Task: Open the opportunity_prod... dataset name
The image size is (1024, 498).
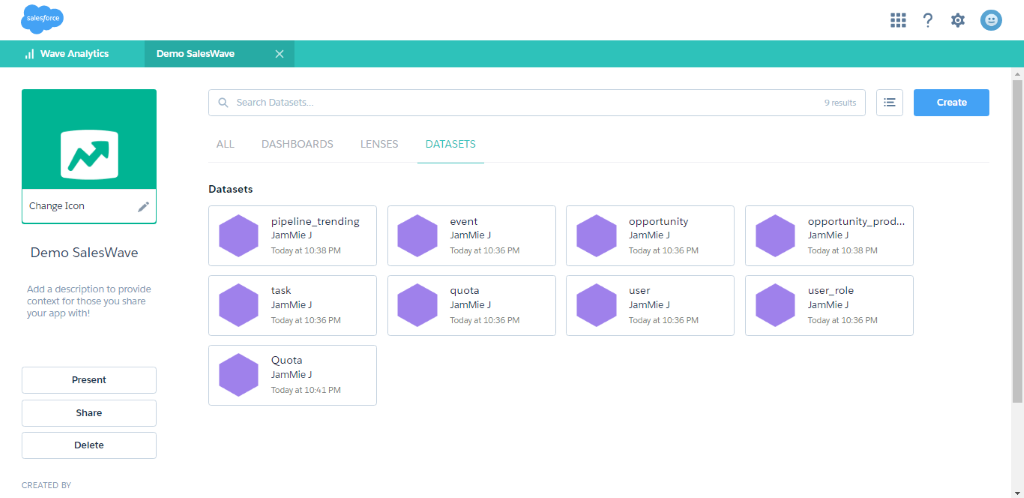Action: click(857, 222)
